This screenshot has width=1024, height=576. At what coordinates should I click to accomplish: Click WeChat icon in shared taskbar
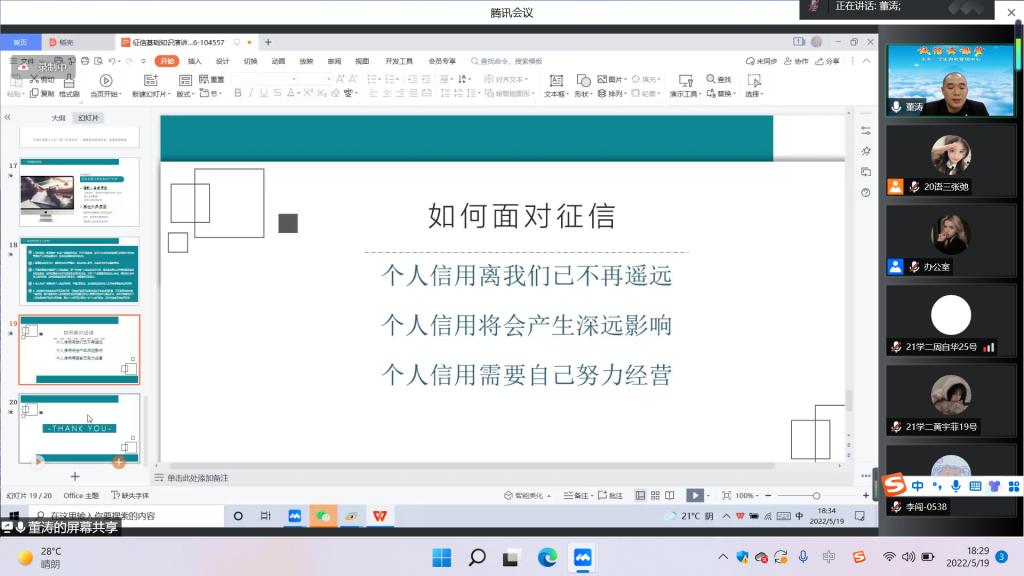323,516
